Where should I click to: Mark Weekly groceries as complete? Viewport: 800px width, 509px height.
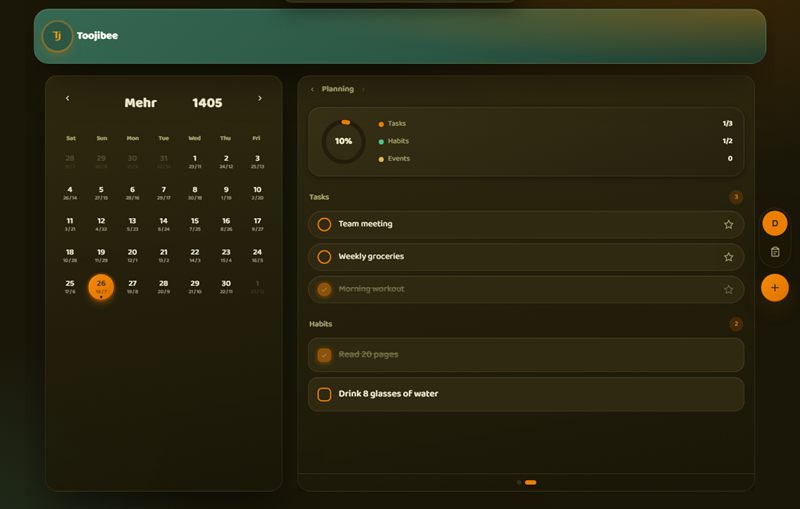pyautogui.click(x=324, y=257)
